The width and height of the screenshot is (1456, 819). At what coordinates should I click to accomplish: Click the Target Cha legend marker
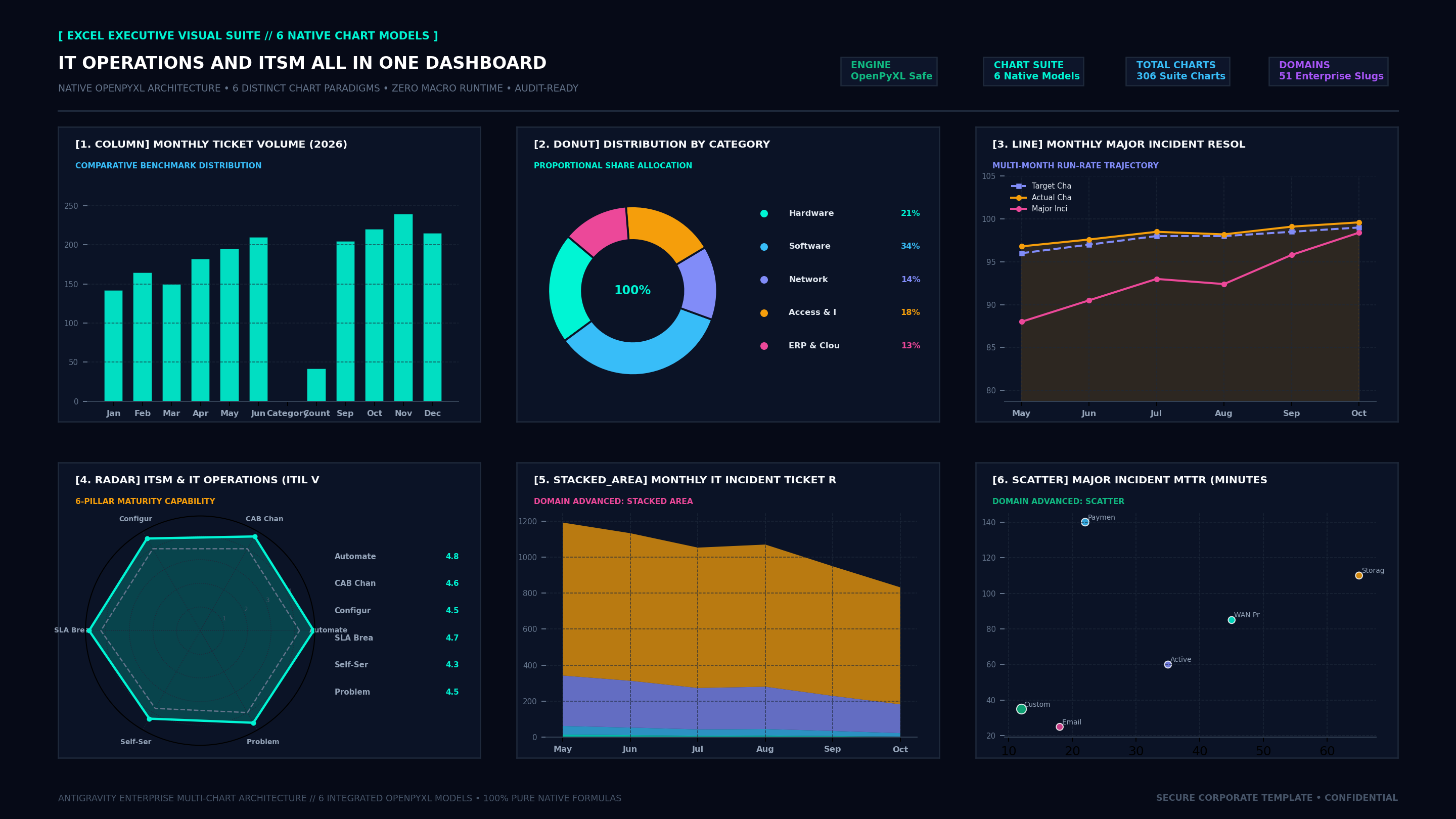pos(1019,186)
